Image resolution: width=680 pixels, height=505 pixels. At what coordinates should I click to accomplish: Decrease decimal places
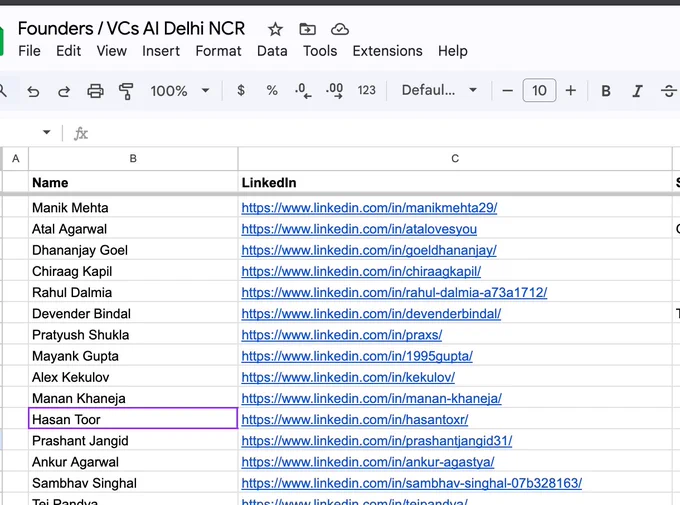[303, 91]
